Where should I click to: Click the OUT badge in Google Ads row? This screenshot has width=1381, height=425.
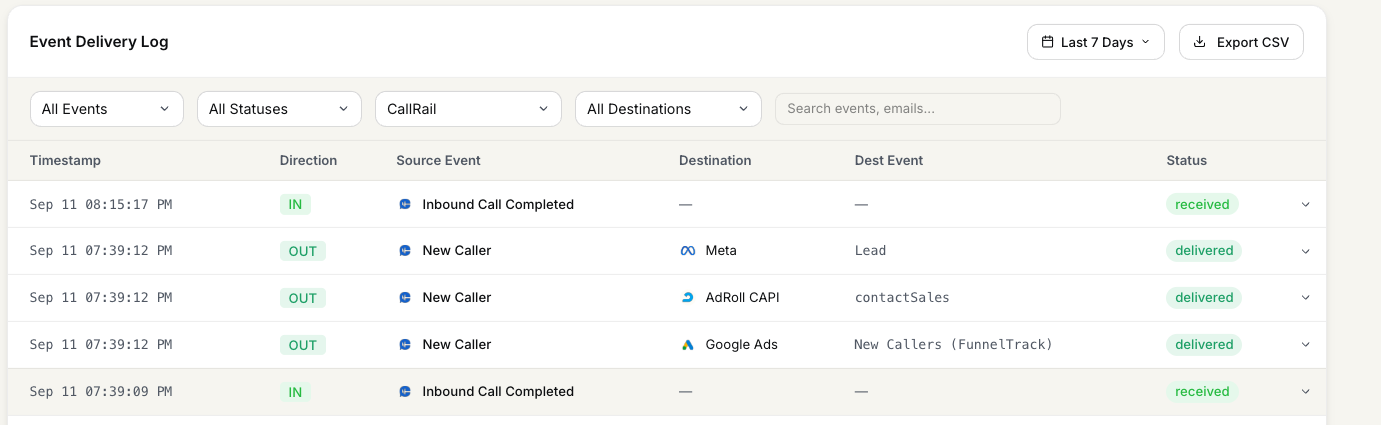click(303, 345)
